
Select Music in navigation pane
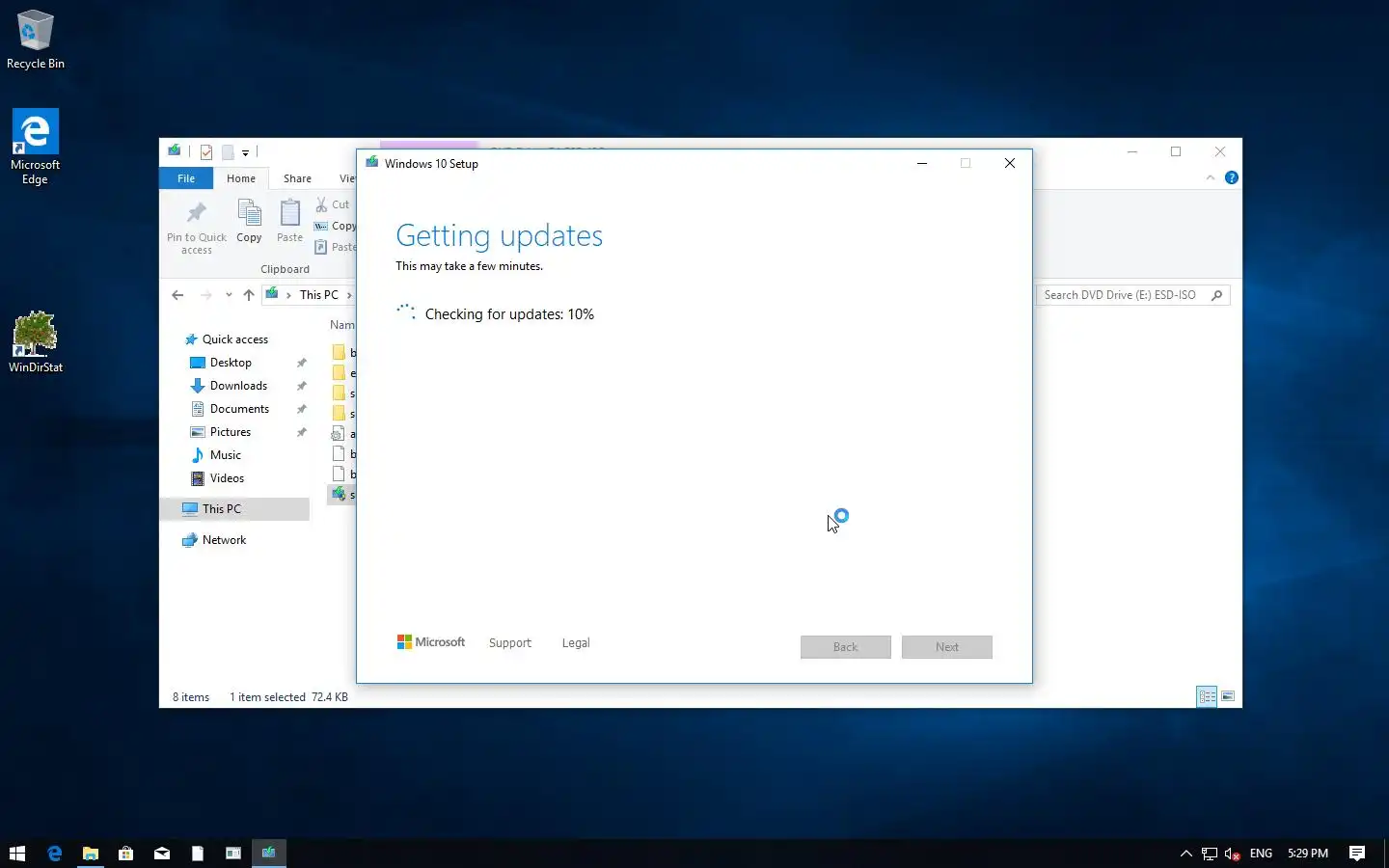coord(226,455)
